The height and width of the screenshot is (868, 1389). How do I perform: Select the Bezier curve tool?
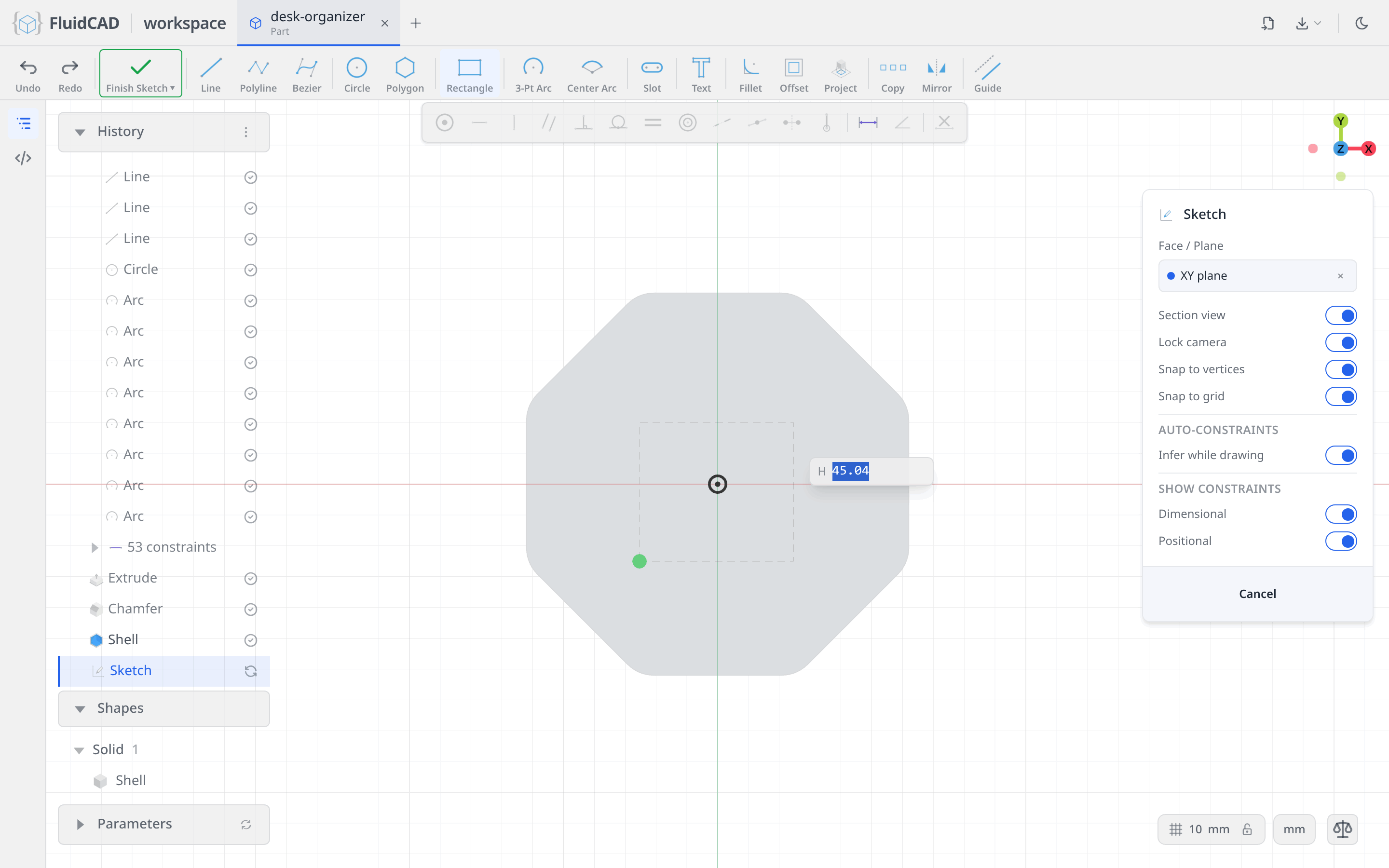pos(307,75)
